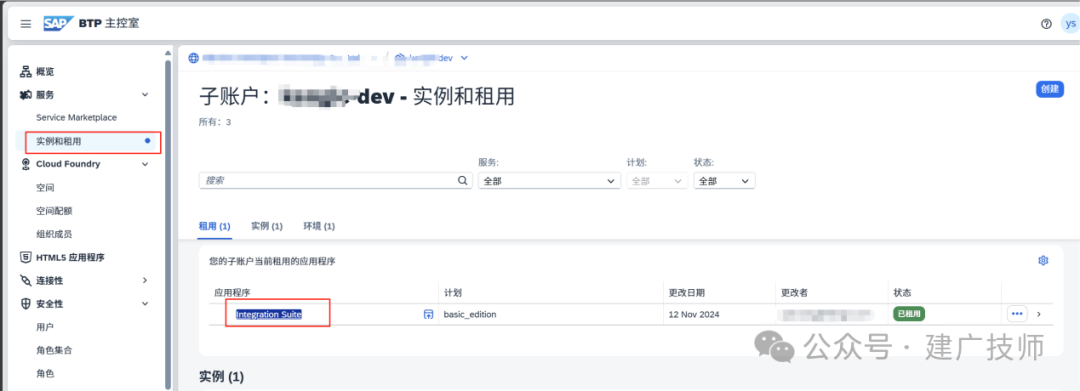
Task: Open 用户 under 安全性
Action: (45, 327)
